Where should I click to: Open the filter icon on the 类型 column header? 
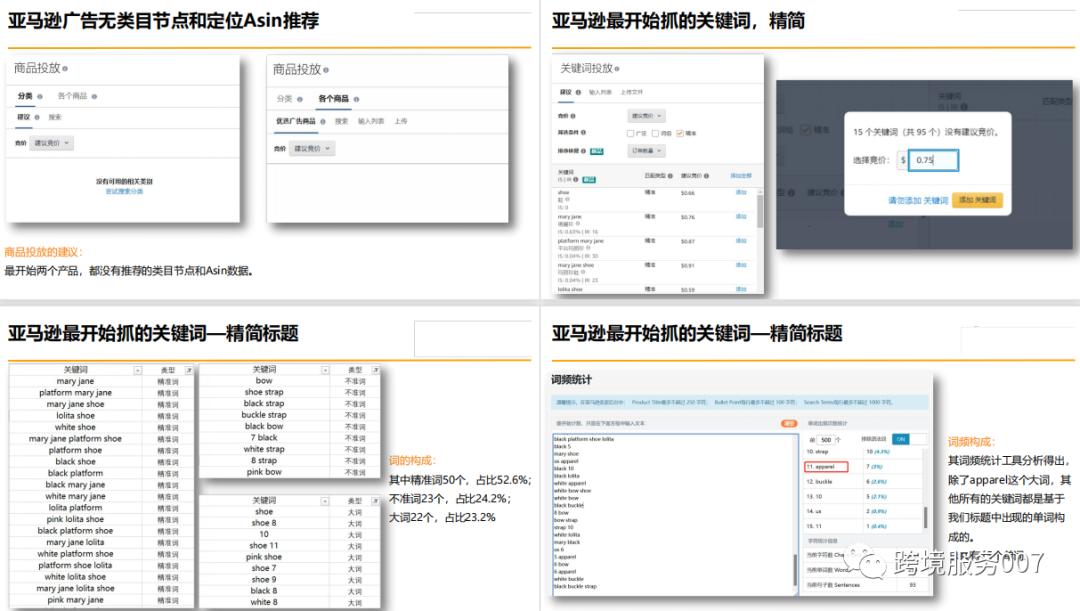[x=189, y=368]
